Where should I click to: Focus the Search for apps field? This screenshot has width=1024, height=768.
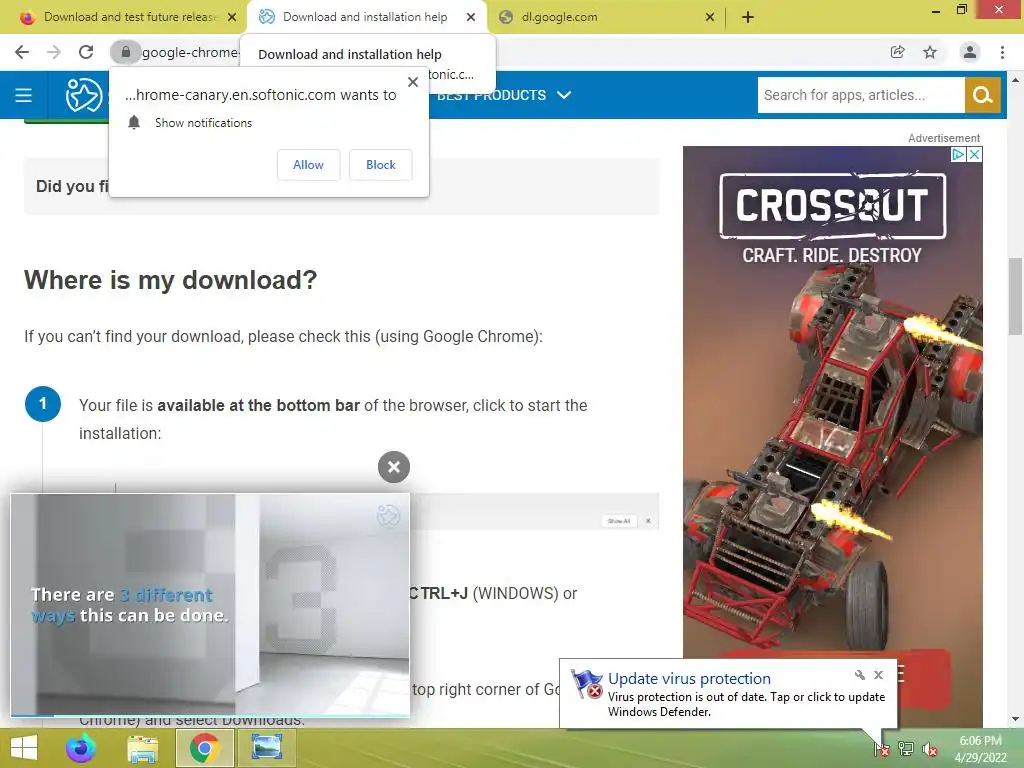click(x=861, y=95)
